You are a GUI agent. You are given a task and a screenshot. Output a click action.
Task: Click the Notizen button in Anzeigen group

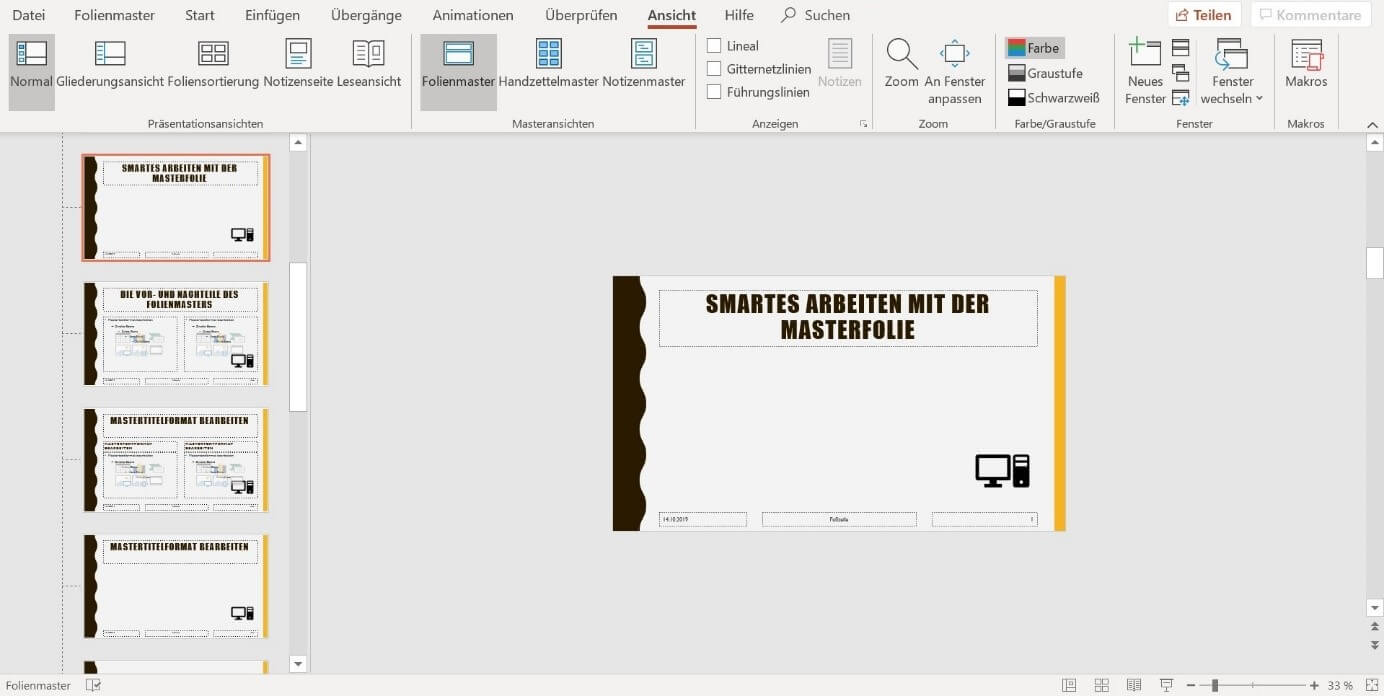click(840, 65)
